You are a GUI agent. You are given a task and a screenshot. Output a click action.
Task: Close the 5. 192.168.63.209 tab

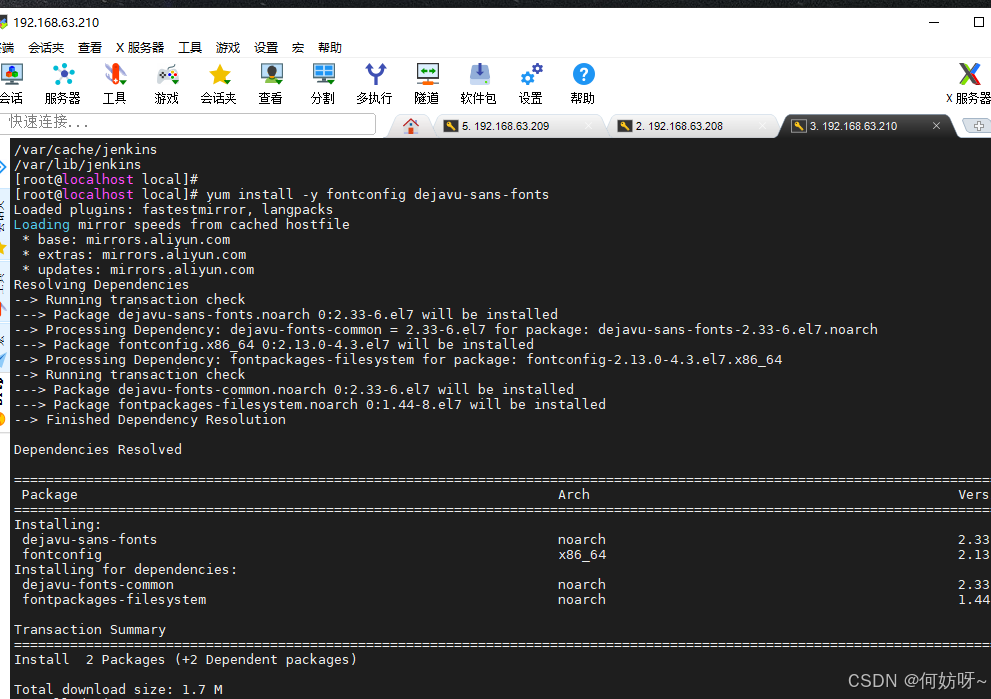coord(588,126)
